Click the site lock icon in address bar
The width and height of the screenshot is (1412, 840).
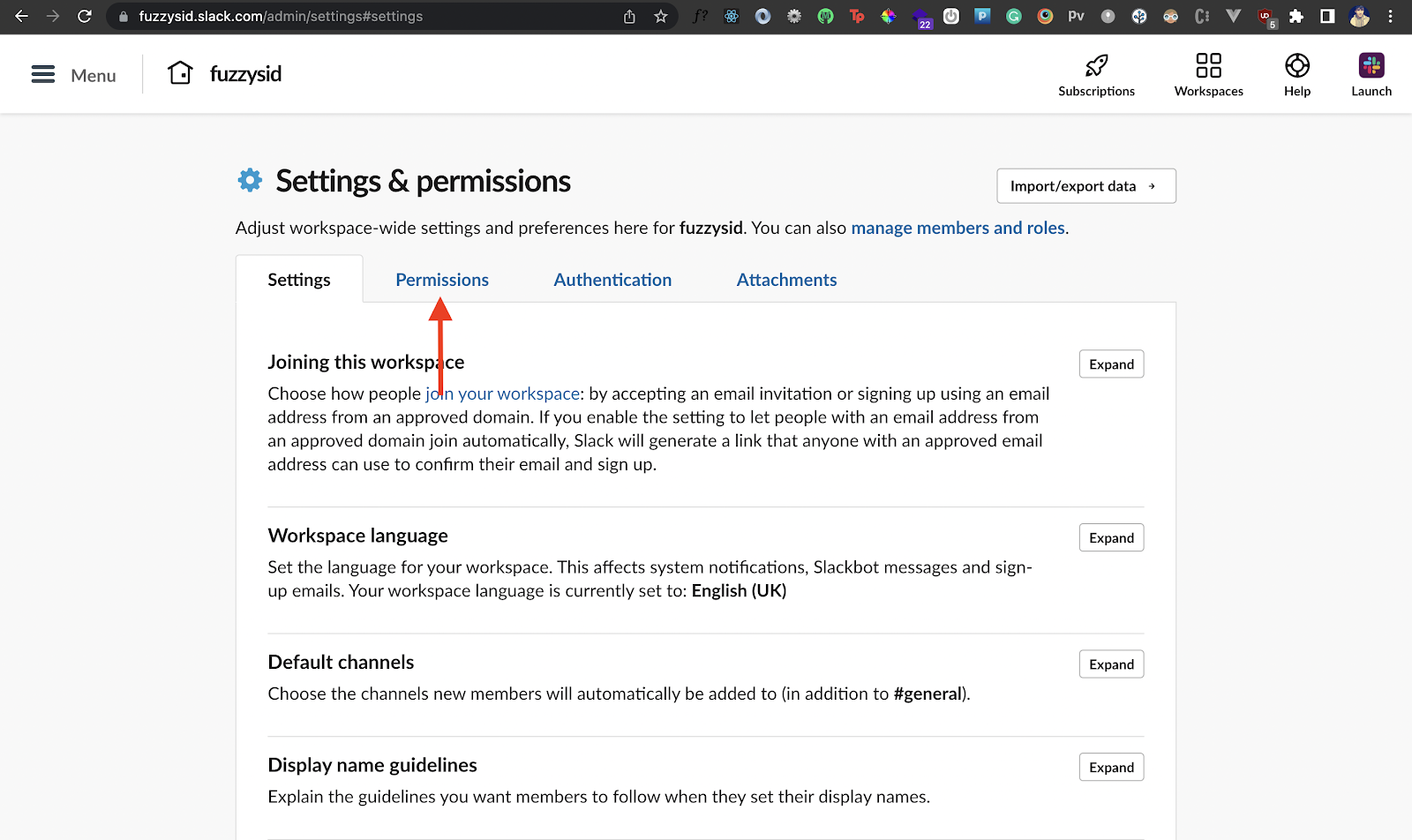coord(123,16)
